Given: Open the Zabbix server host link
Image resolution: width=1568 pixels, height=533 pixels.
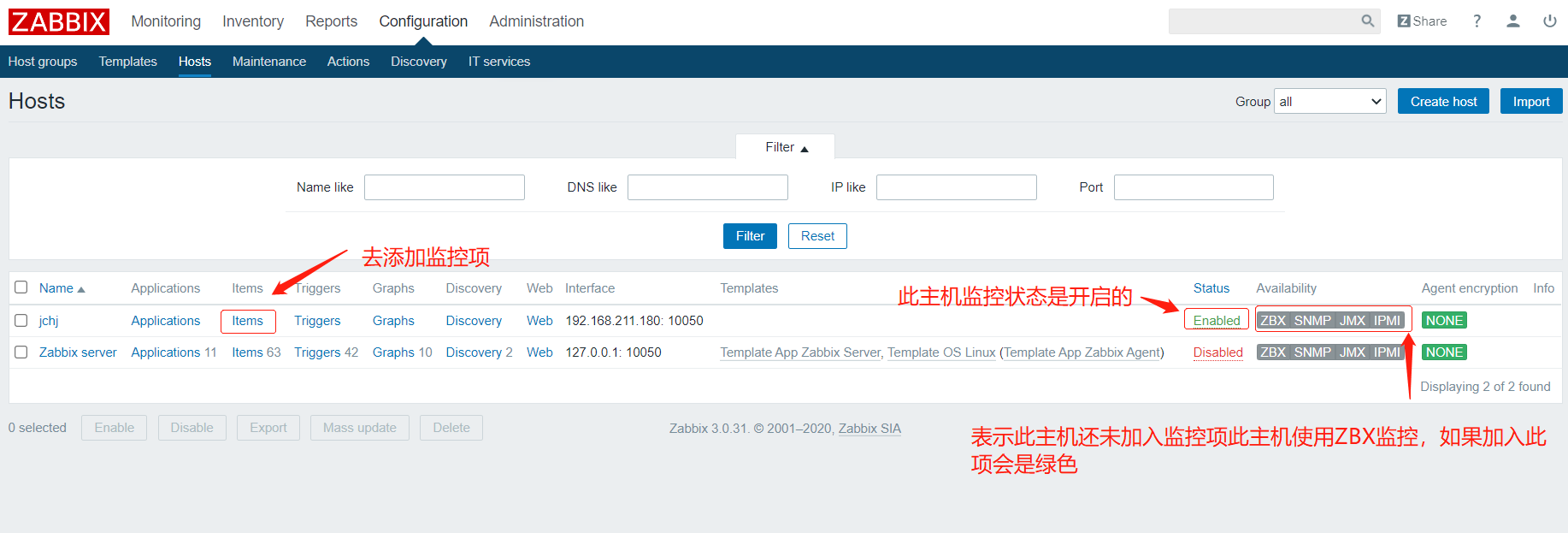Looking at the screenshot, I should [78, 352].
